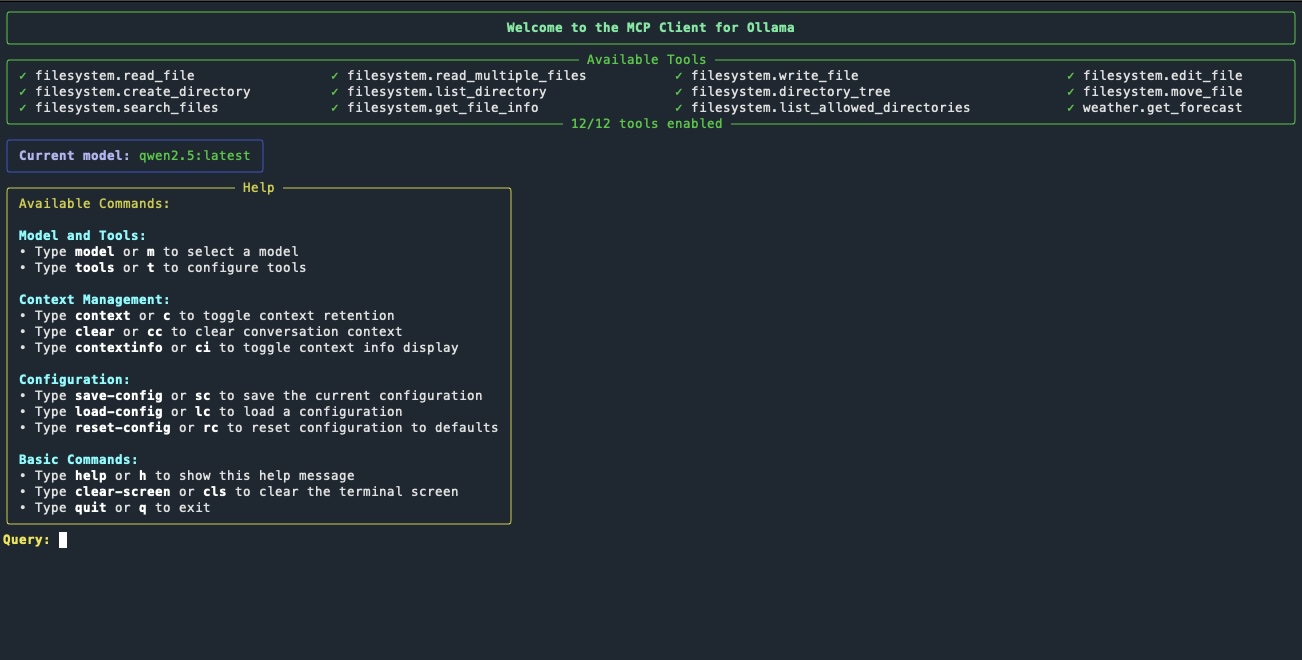Click the checkmark next to filesystem.get_file_info
This screenshot has width=1302, height=660.
tap(335, 108)
